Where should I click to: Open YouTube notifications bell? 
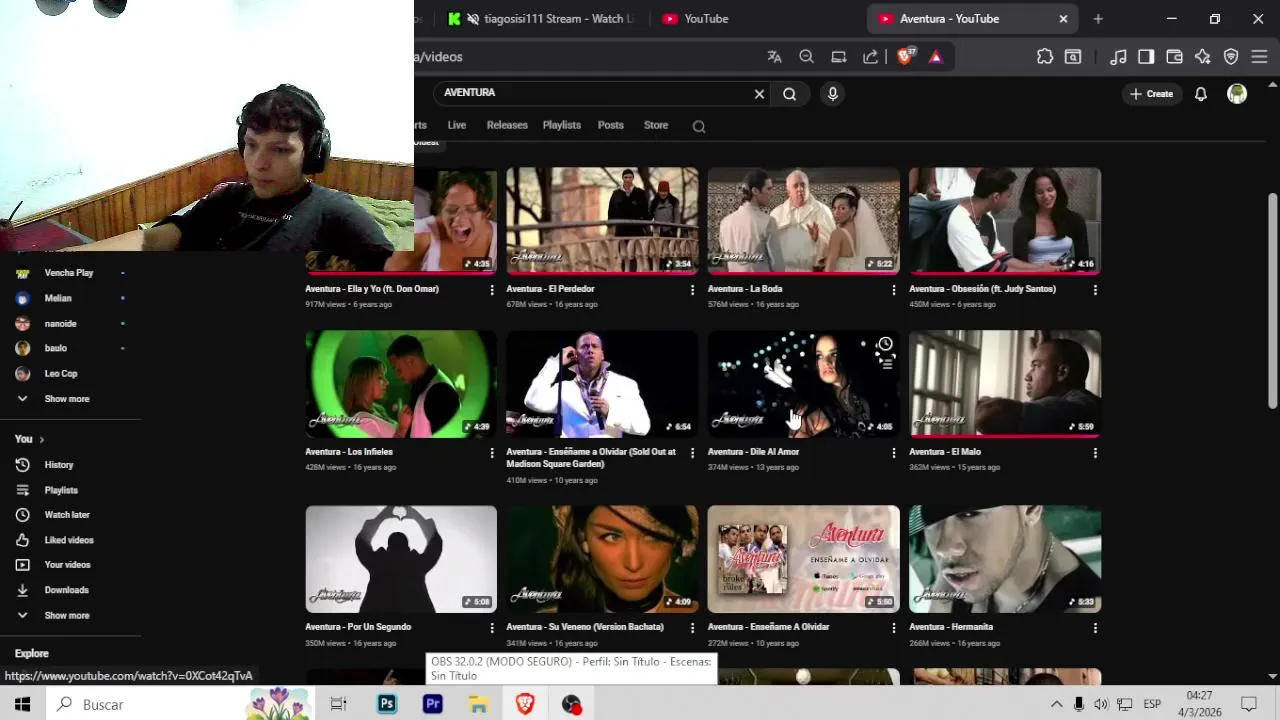1201,94
